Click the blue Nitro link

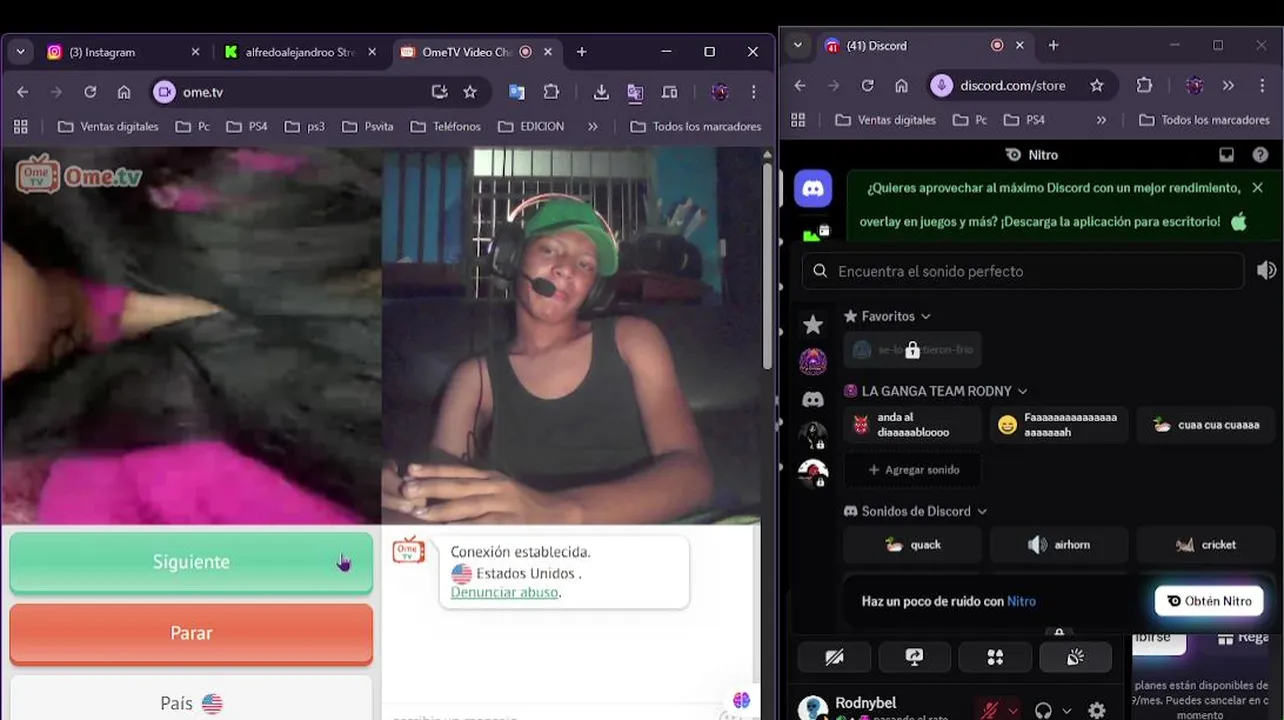pos(1021,601)
